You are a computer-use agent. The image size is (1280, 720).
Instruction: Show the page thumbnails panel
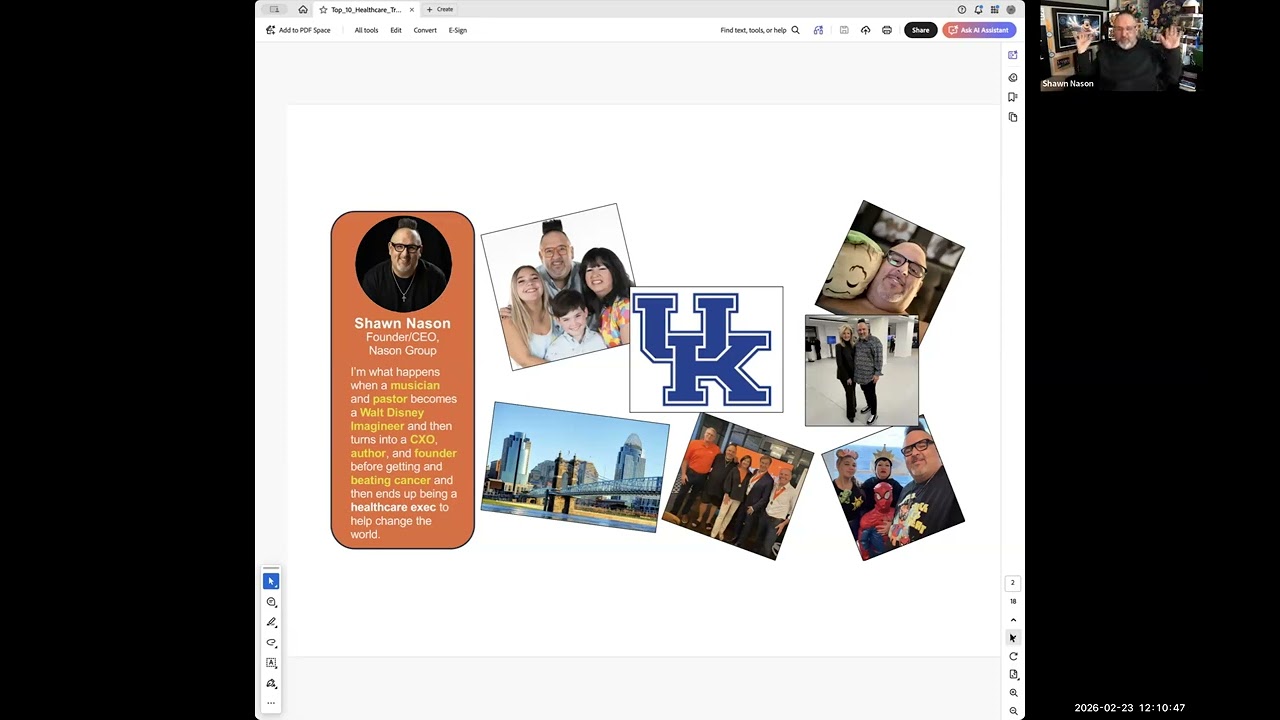tap(1013, 117)
